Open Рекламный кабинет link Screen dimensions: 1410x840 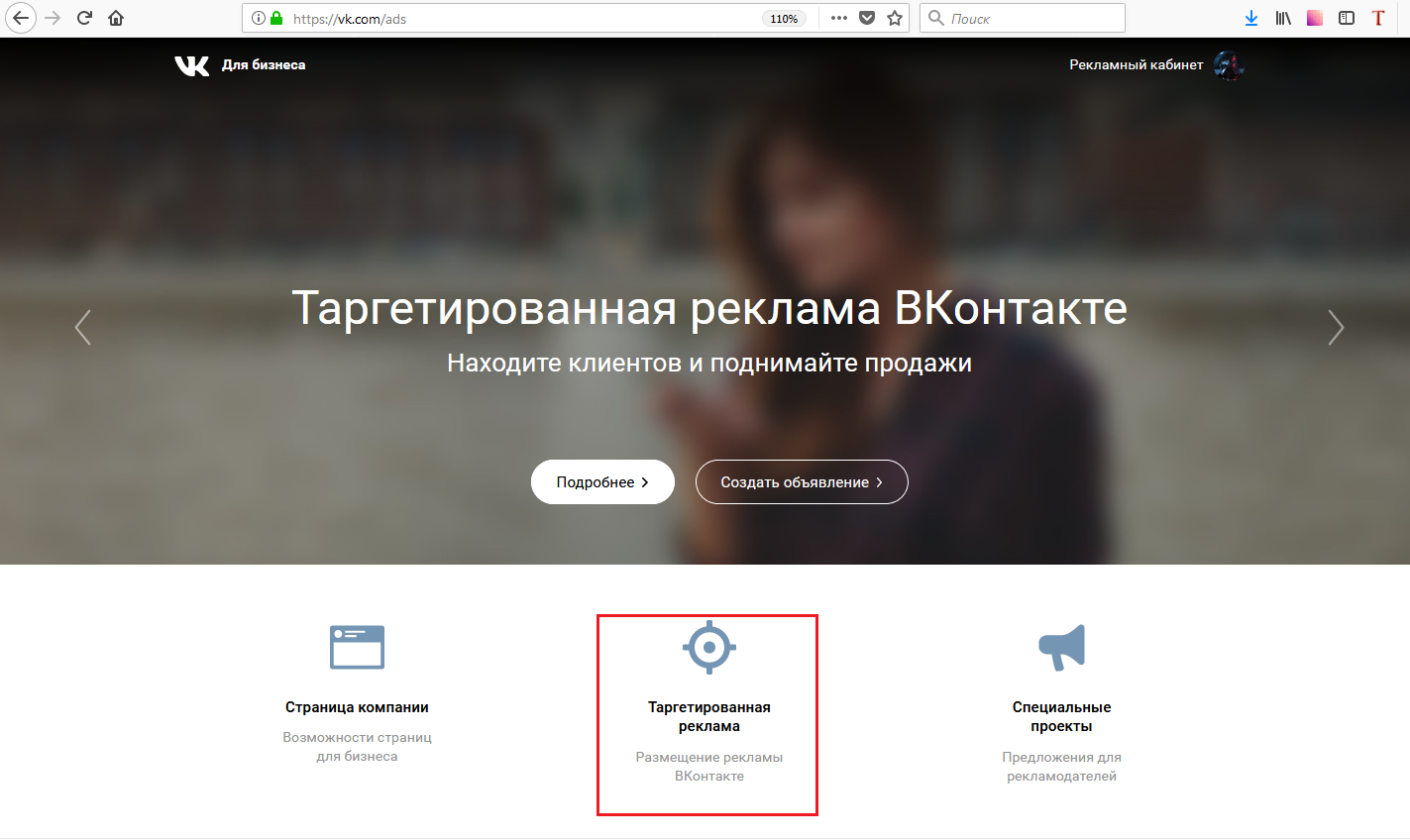[x=1137, y=64]
